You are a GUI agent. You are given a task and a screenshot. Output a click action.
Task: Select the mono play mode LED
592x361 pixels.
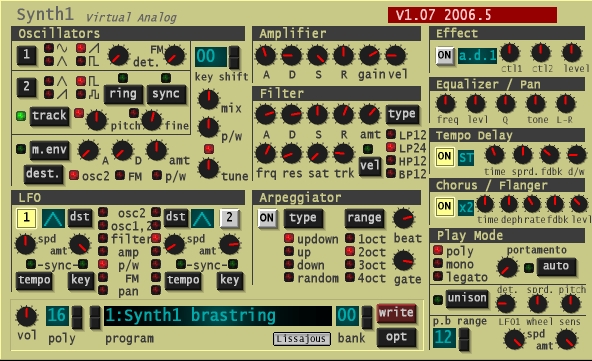click(x=438, y=263)
